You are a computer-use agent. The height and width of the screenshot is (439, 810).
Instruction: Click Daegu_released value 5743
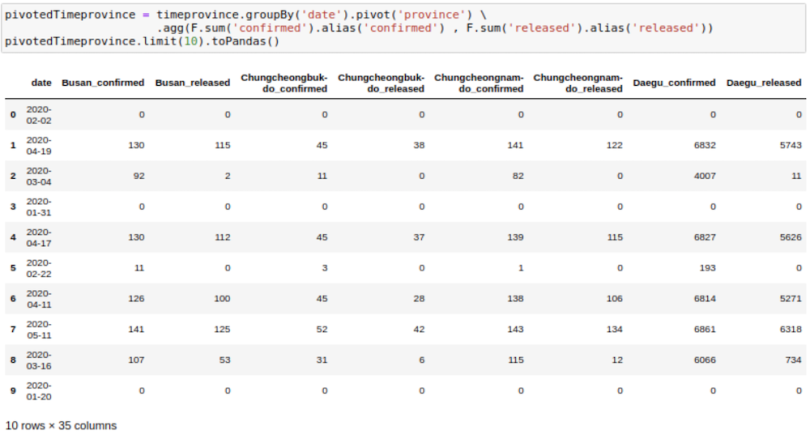pyautogui.click(x=790, y=145)
